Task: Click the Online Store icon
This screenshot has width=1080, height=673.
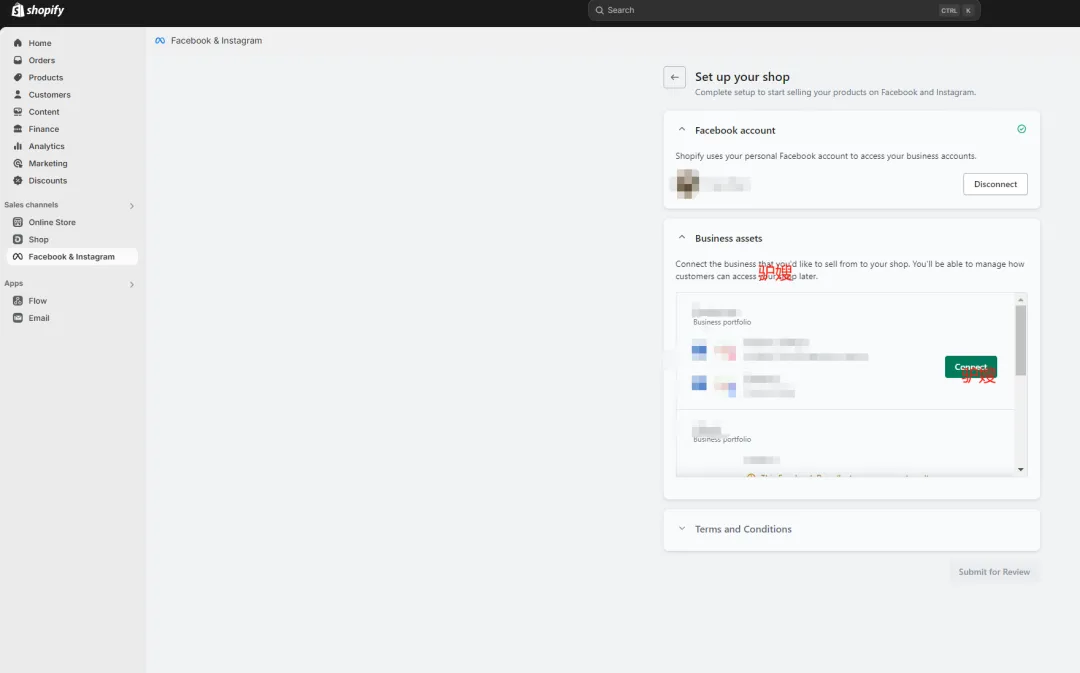Action: [x=18, y=222]
